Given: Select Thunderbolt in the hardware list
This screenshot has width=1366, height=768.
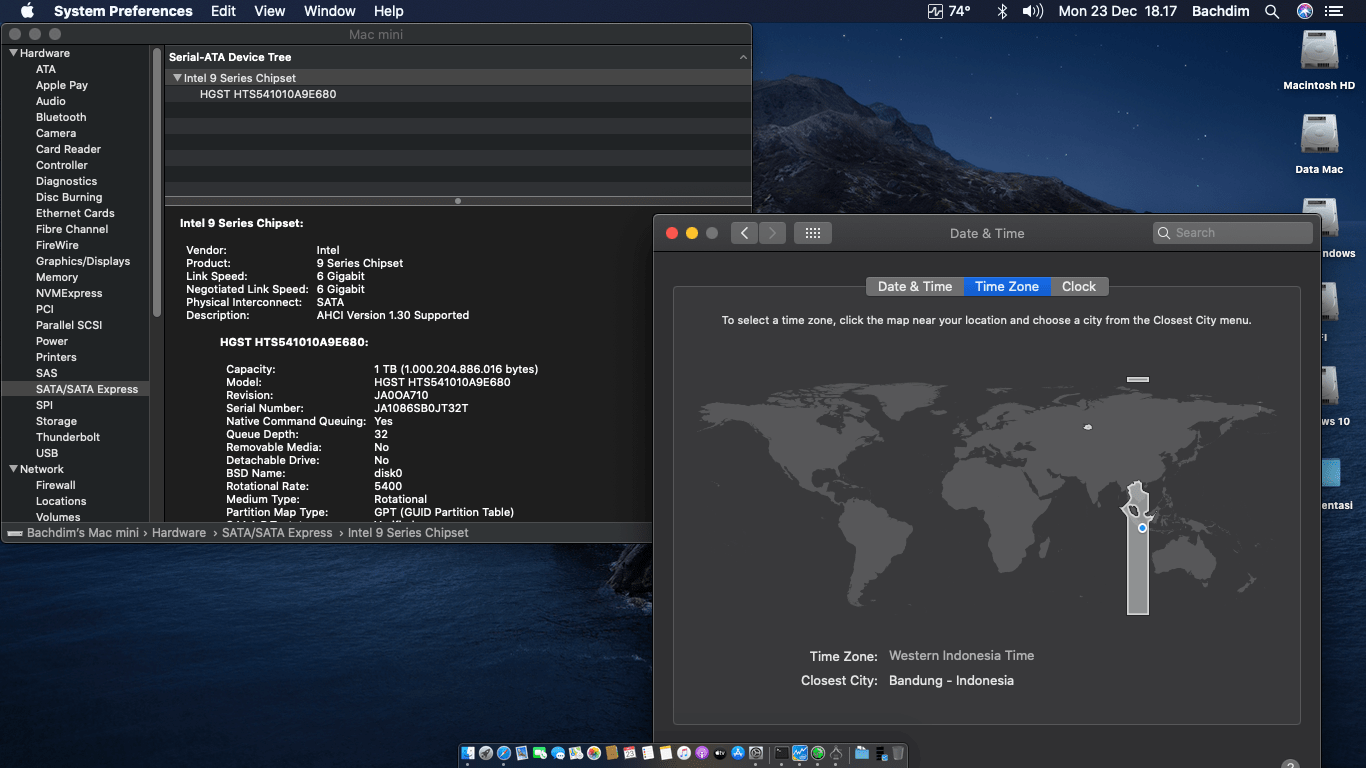Looking at the screenshot, I should coord(68,437).
